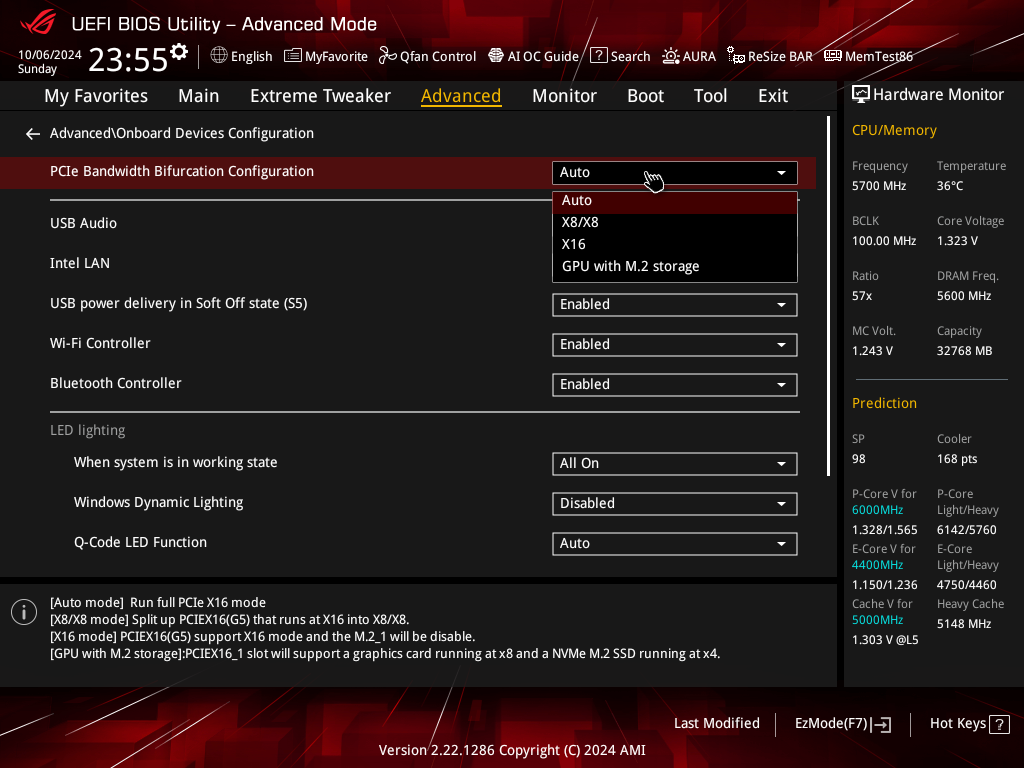Switch to Main tab
Screen dimensions: 1024x768
coord(199,96)
